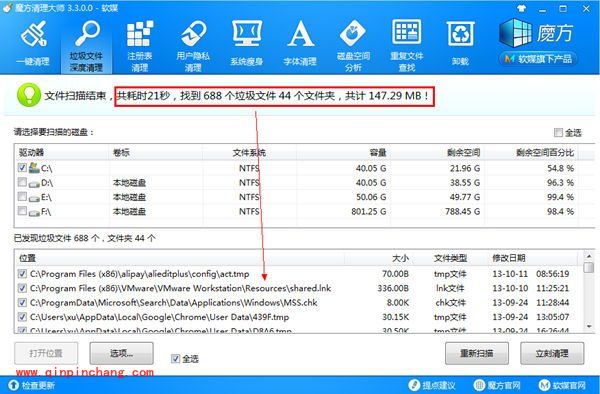Click the 检查更新 text label
This screenshot has width=600, height=394.
38,385
